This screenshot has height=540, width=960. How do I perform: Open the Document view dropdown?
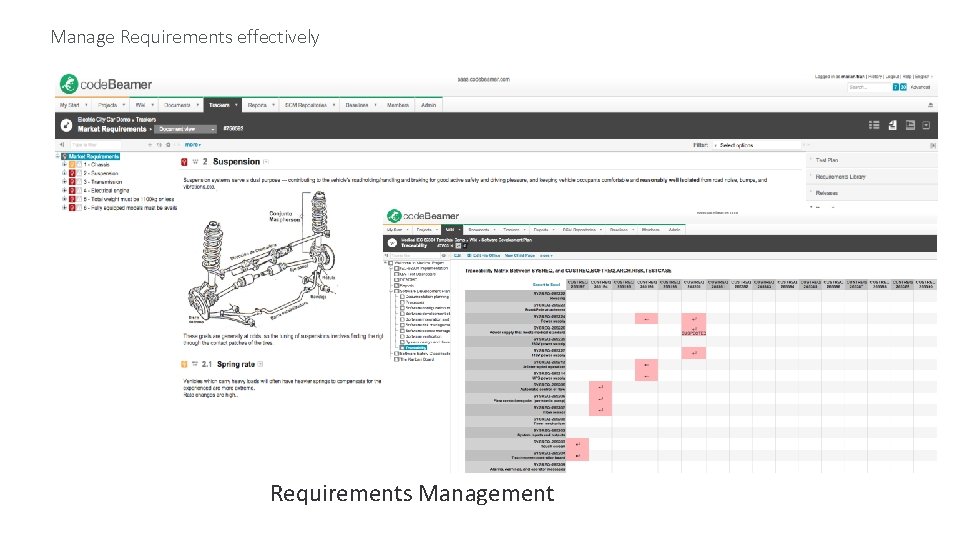coord(186,129)
